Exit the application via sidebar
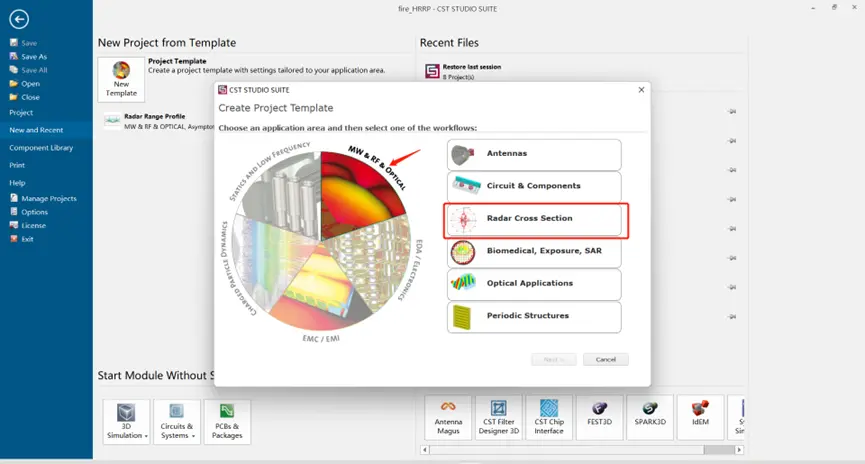This screenshot has height=464, width=865. click(x=22, y=239)
